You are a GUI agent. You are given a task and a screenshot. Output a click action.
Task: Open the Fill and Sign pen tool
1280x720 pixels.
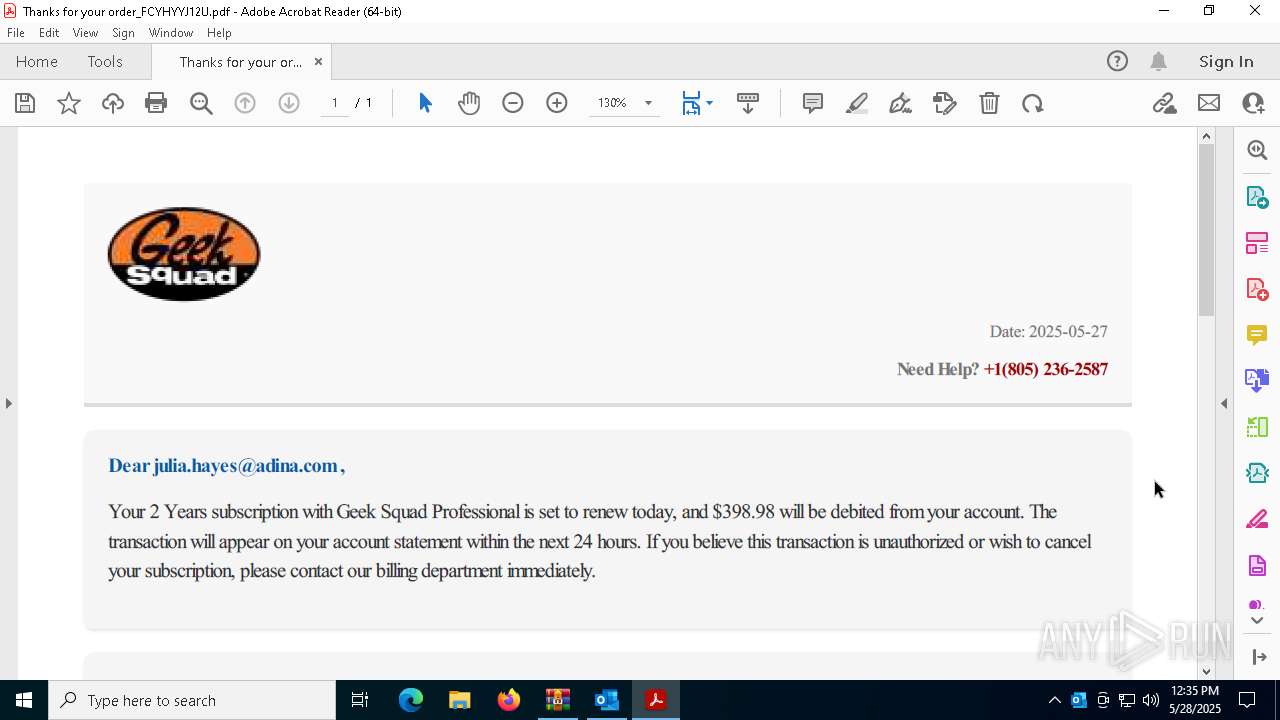point(900,103)
